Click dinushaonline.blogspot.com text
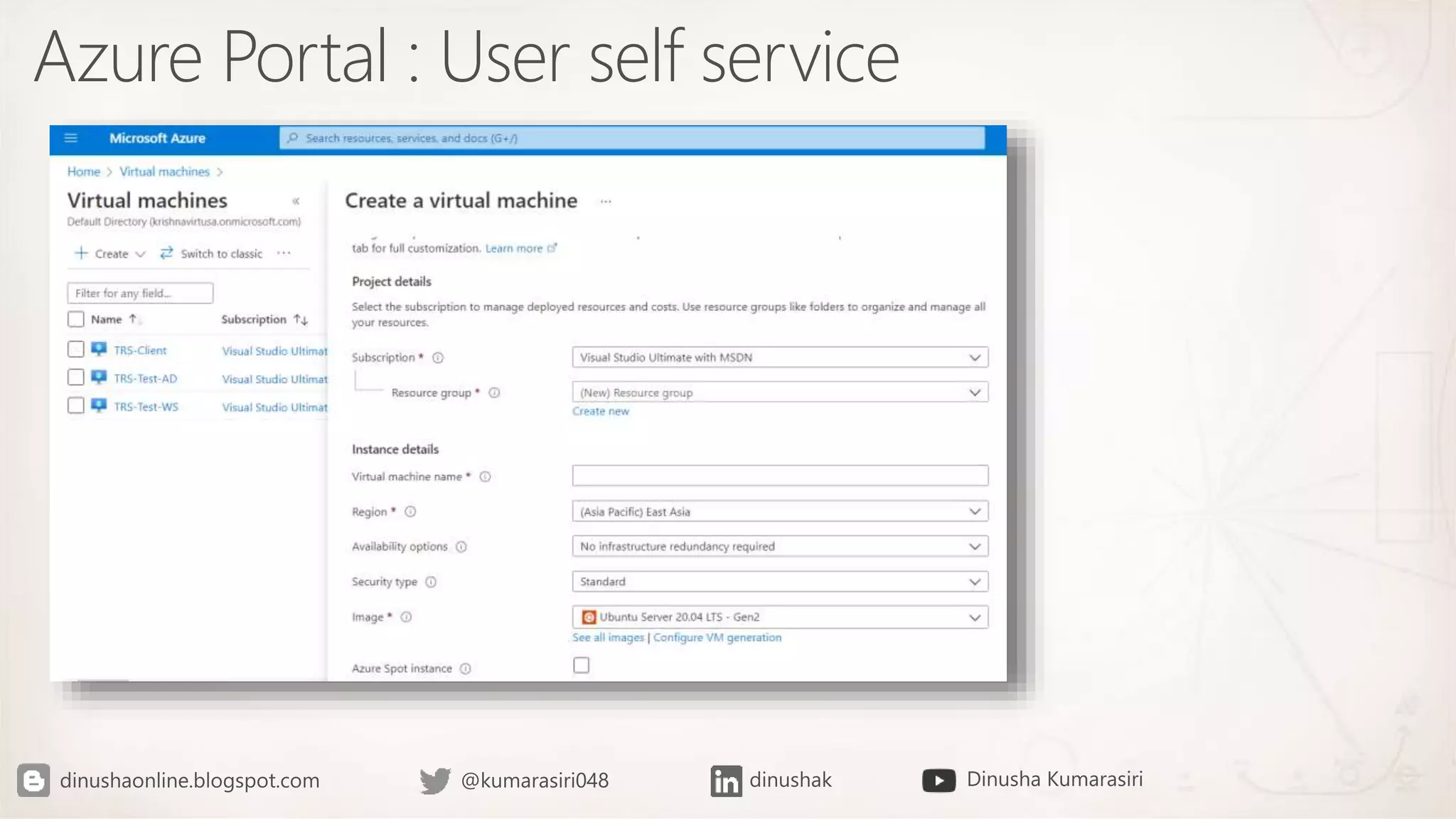The height and width of the screenshot is (819, 1456). [190, 781]
